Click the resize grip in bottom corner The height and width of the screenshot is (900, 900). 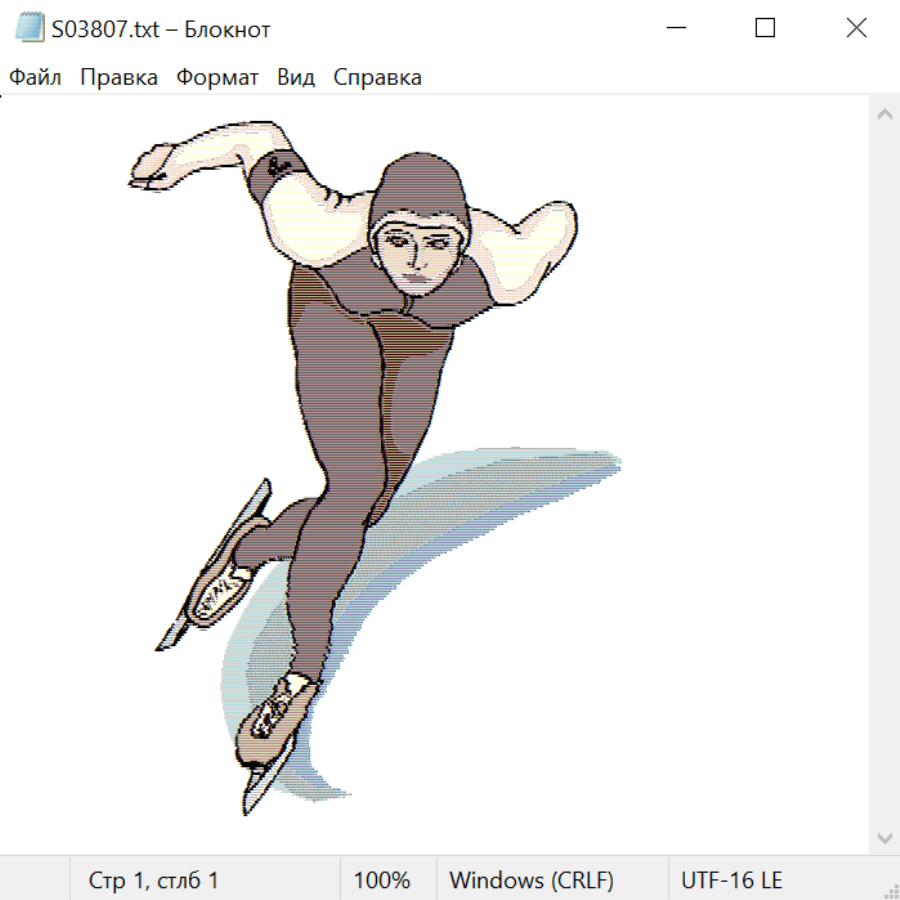[x=890, y=890]
